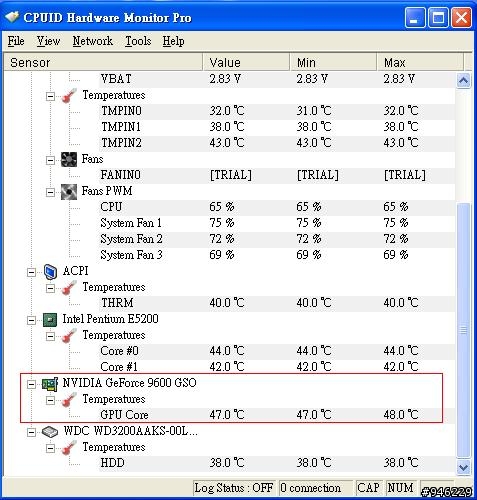Image resolution: width=477 pixels, height=500 pixels.
Task: Collapse the NVIDIA GeForce 9600 GSO node
Action: click(31, 384)
